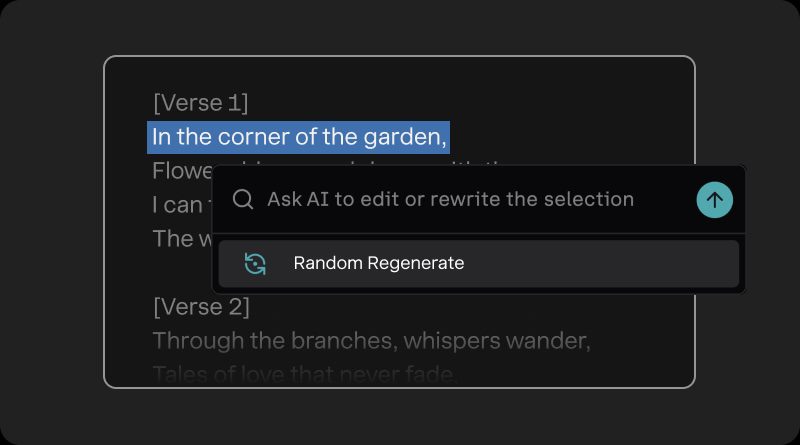This screenshot has height=445, width=800.
Task: Click the "I can" lyric line start
Action: pyautogui.click(x=177, y=205)
